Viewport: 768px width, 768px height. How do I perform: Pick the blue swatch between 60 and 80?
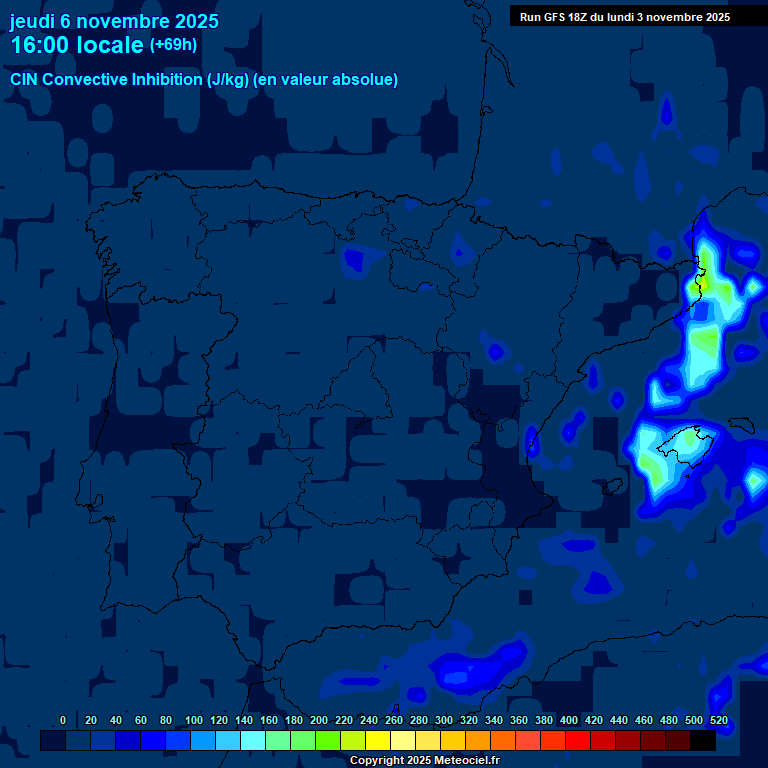click(x=153, y=741)
